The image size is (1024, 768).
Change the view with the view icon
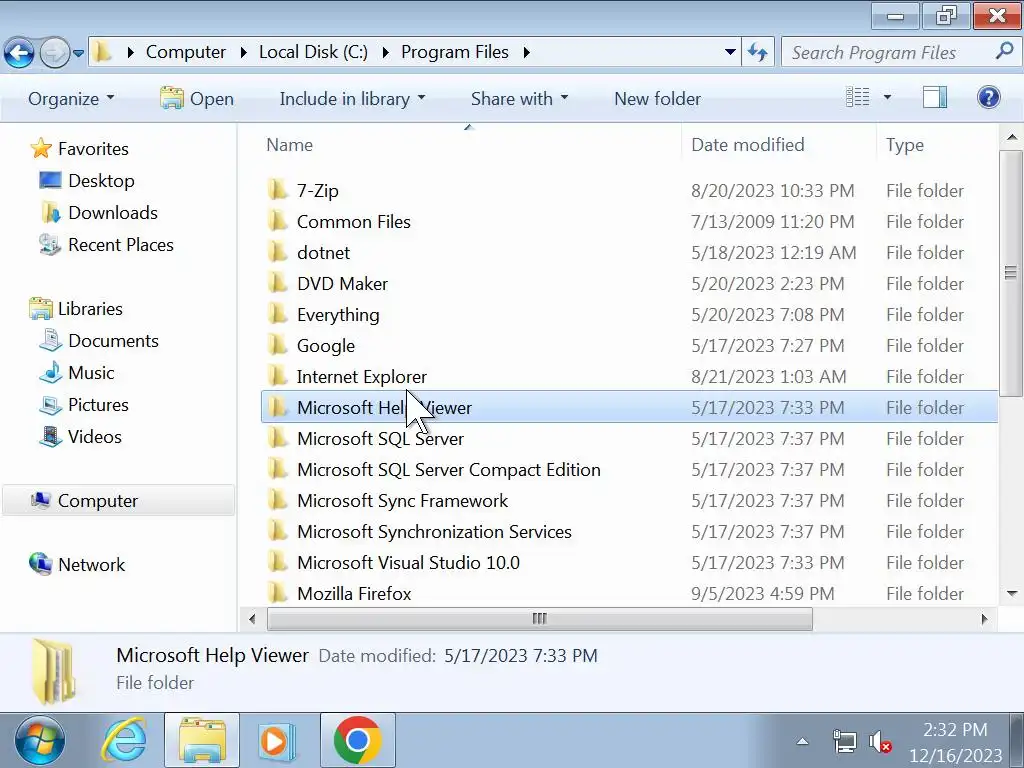coord(857,97)
